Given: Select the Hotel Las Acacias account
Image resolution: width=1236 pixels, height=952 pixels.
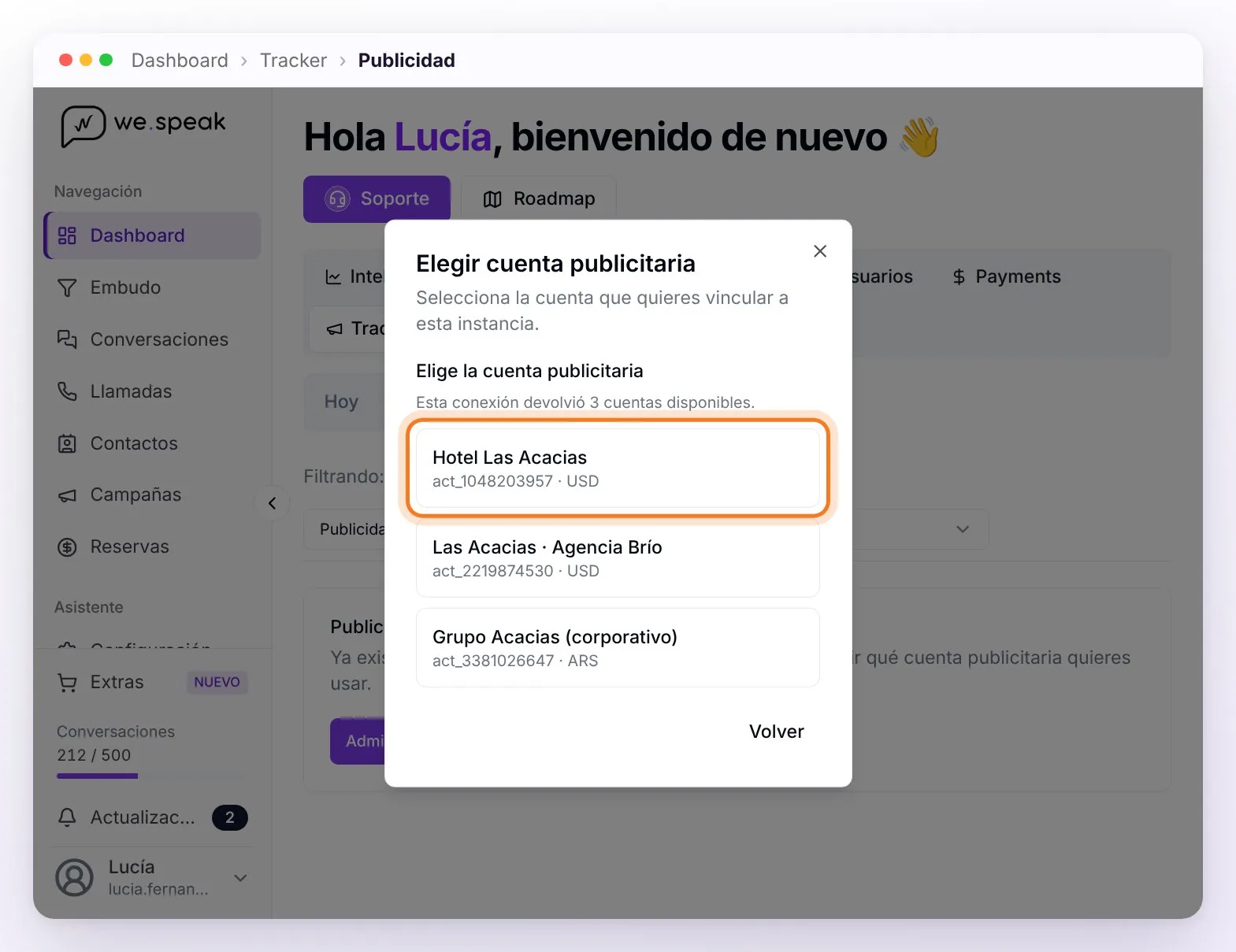Looking at the screenshot, I should pyautogui.click(x=618, y=468).
